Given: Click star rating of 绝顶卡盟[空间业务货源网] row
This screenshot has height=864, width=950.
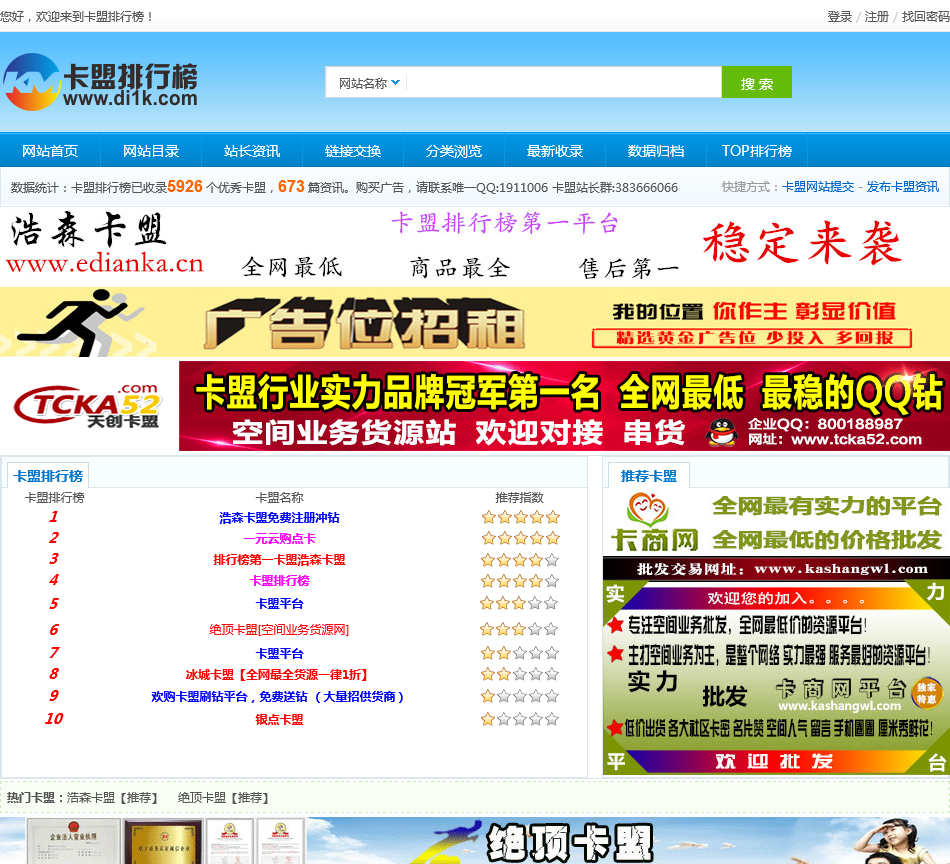Looking at the screenshot, I should pyautogui.click(x=519, y=629).
